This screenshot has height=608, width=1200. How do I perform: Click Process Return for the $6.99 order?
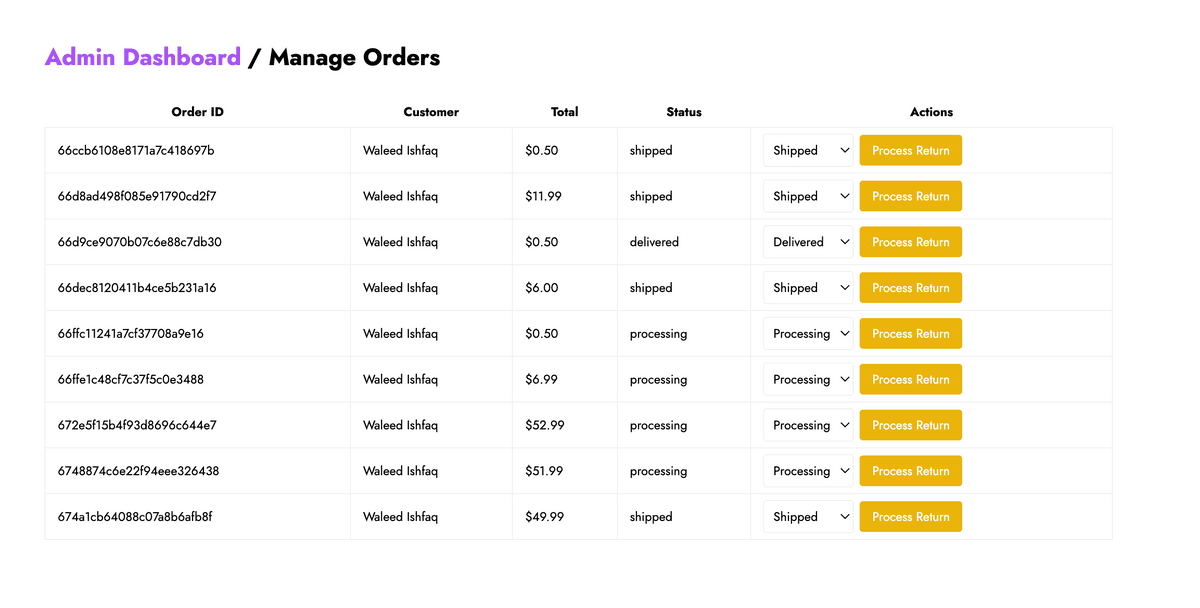910,380
